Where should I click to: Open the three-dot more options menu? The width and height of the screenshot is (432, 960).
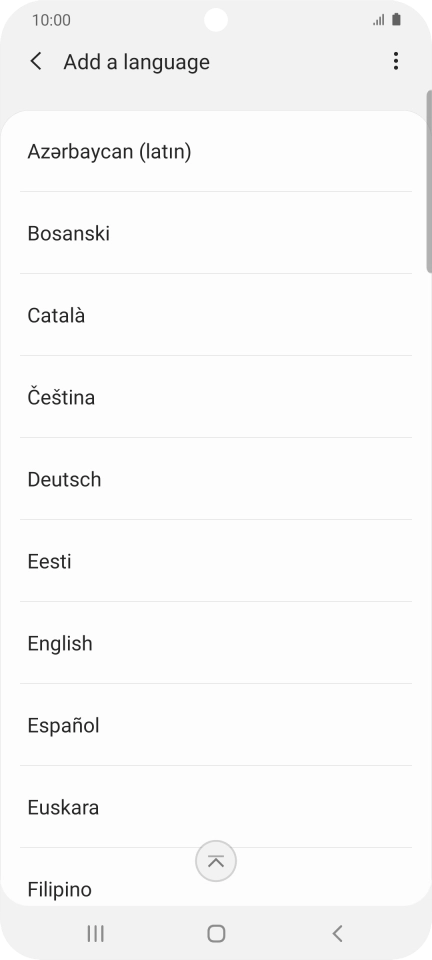point(396,61)
